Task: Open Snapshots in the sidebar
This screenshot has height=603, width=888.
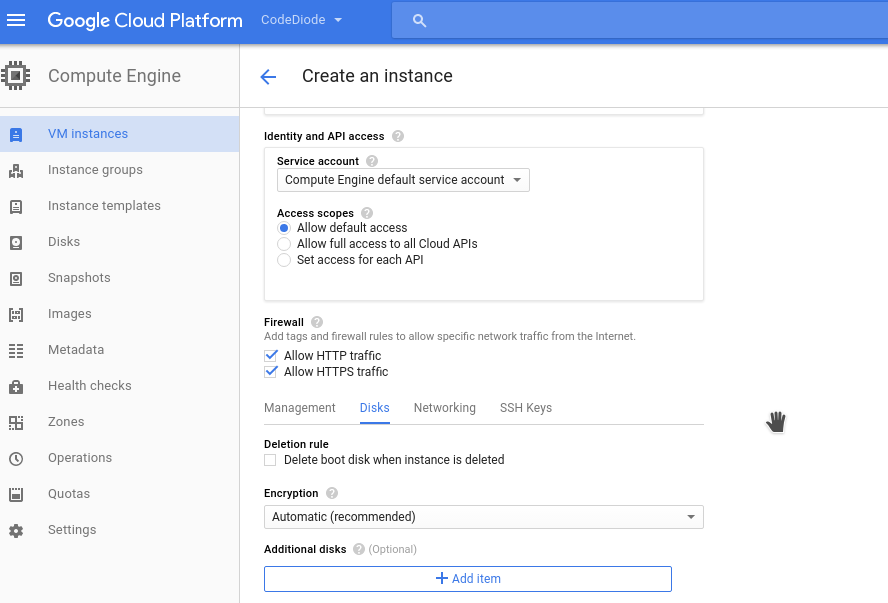Action: [119, 278]
